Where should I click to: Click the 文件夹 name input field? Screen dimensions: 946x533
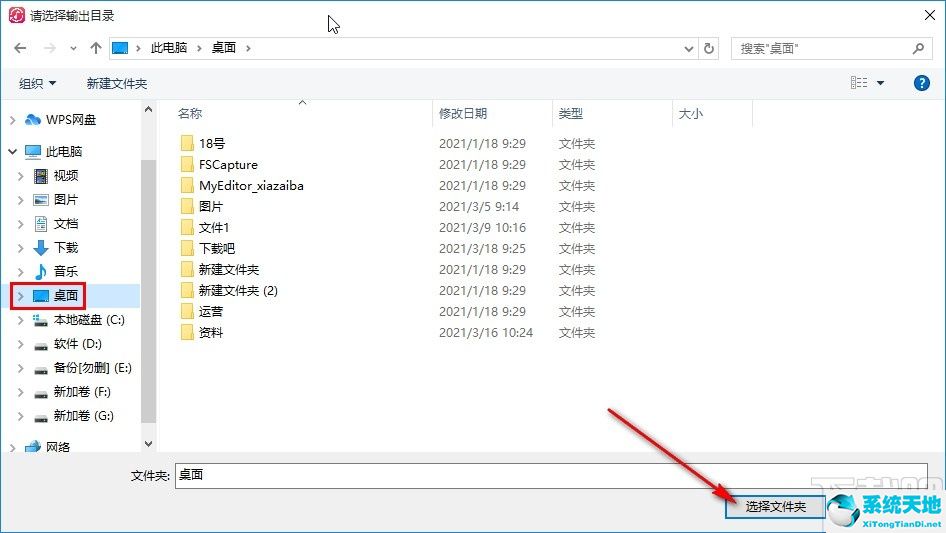coord(551,476)
